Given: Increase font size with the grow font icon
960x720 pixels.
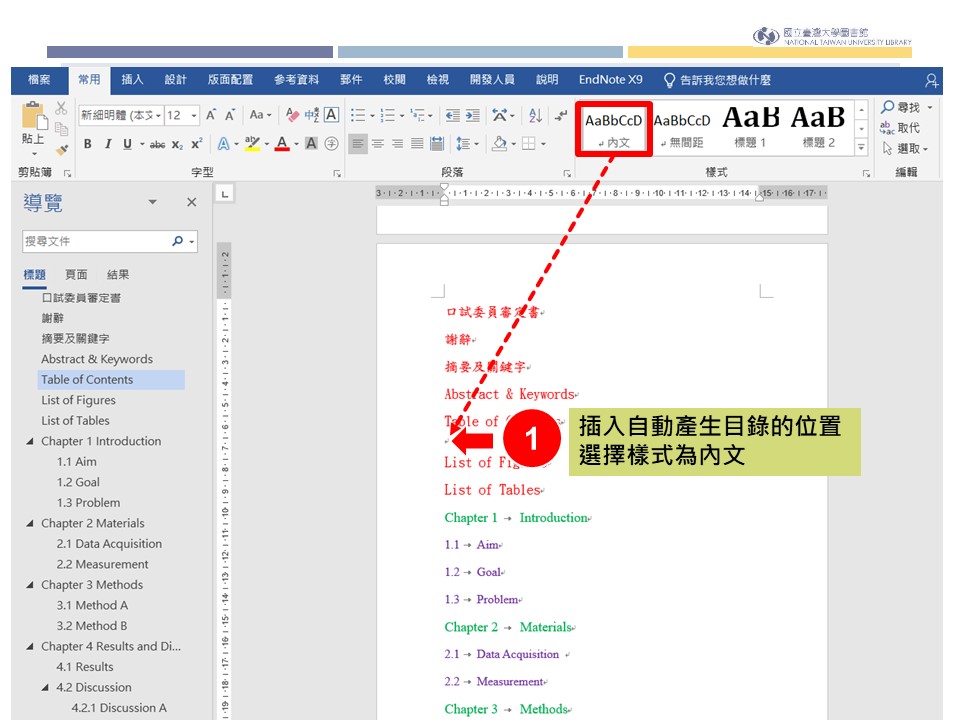Looking at the screenshot, I should coord(211,115).
